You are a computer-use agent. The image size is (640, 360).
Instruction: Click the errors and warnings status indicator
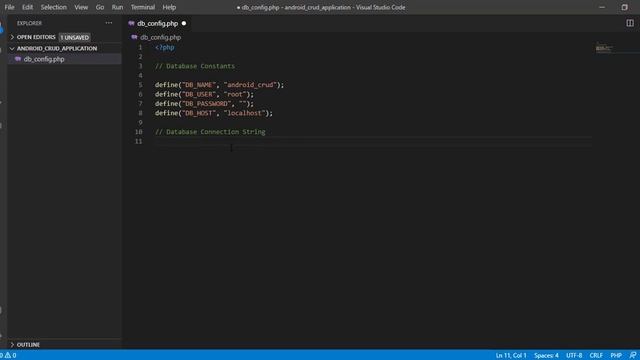point(8,356)
